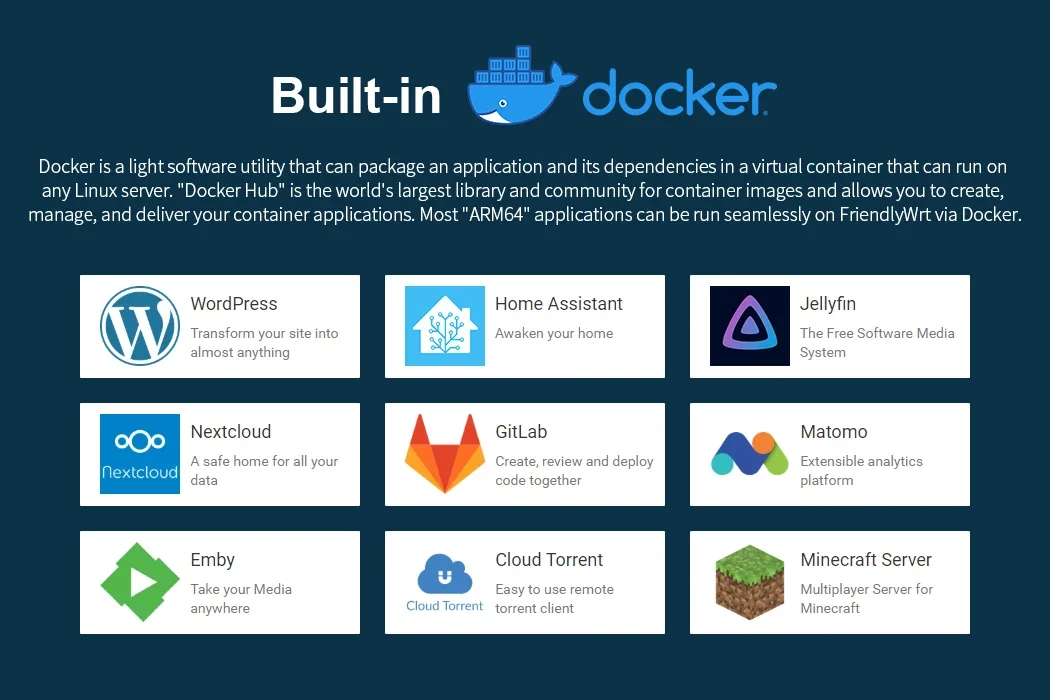This screenshot has width=1050, height=700.
Task: Open the Jellyfin title link
Action: (x=827, y=304)
